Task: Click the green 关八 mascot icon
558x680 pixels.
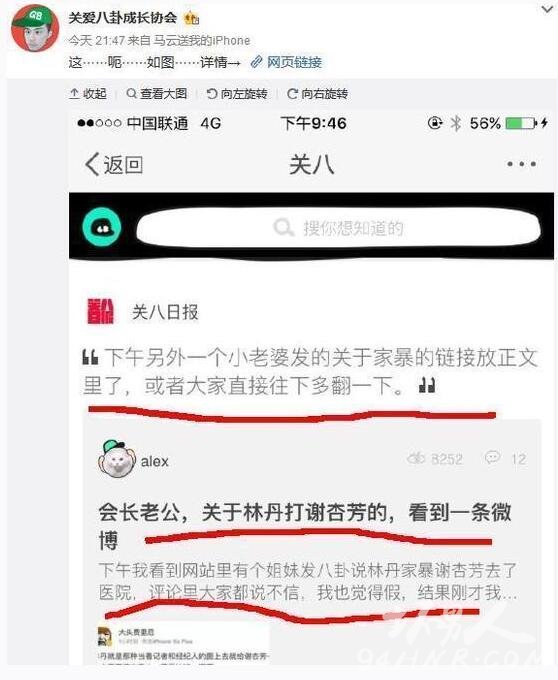Action: [x=102, y=227]
